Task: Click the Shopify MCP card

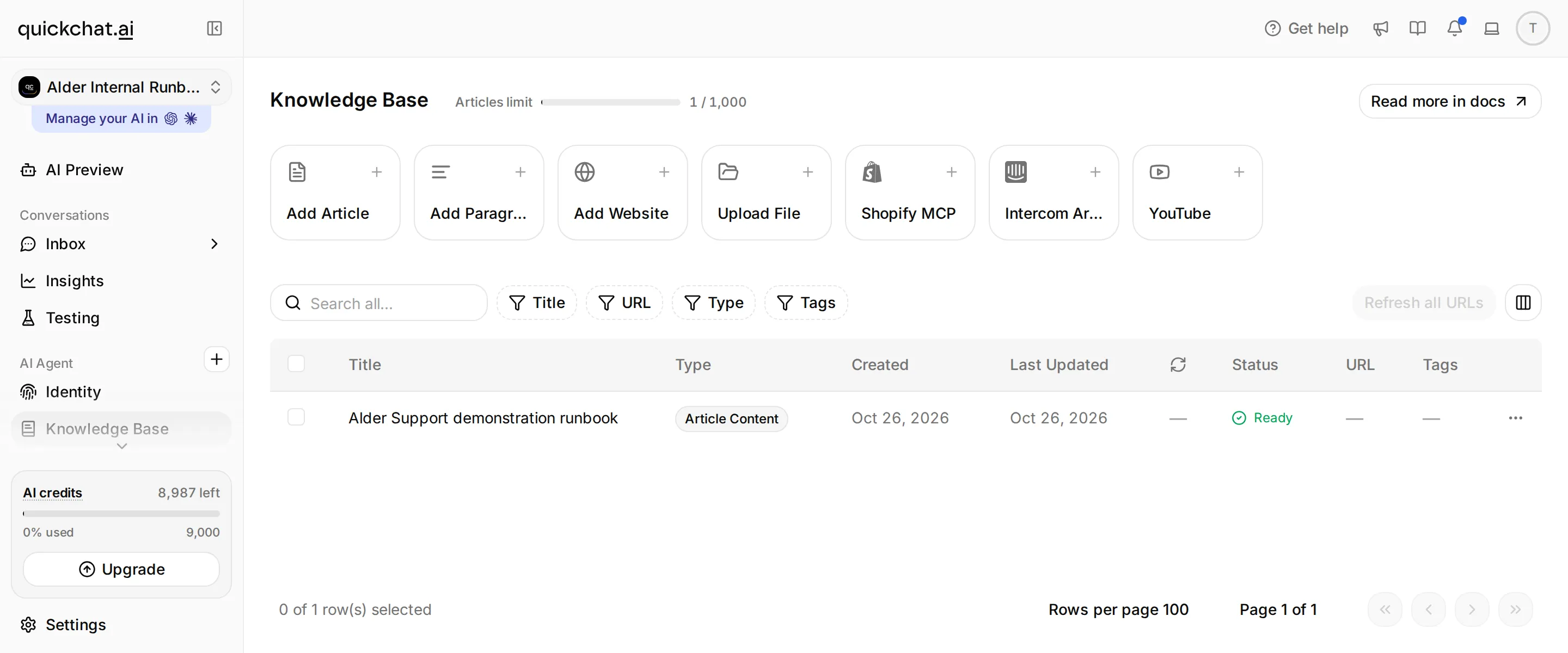Action: click(x=910, y=192)
